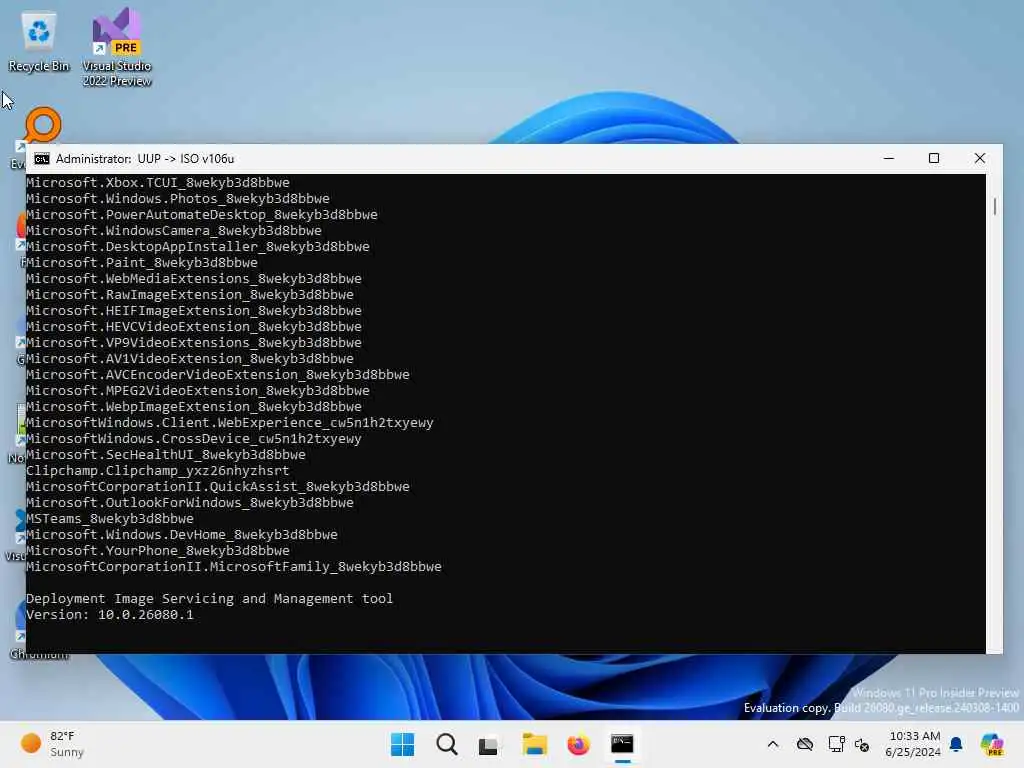Click the Microsoft.HEIFImageExtension_8wekyb3d8bbwe line
The image size is (1024, 768).
click(194, 310)
